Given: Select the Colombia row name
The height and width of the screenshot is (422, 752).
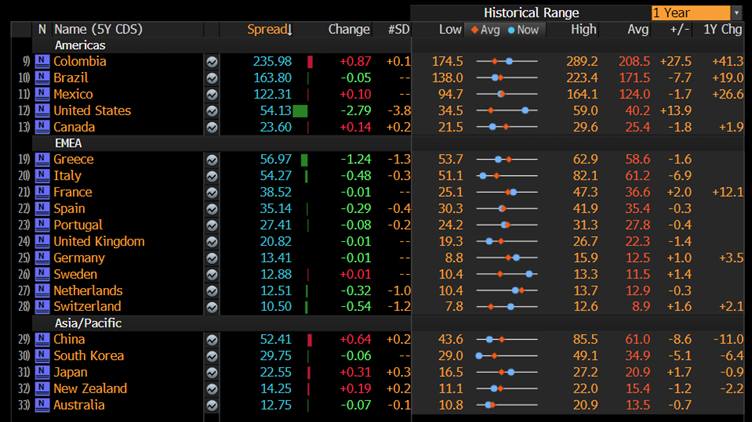Looking at the screenshot, I should click(80, 61).
